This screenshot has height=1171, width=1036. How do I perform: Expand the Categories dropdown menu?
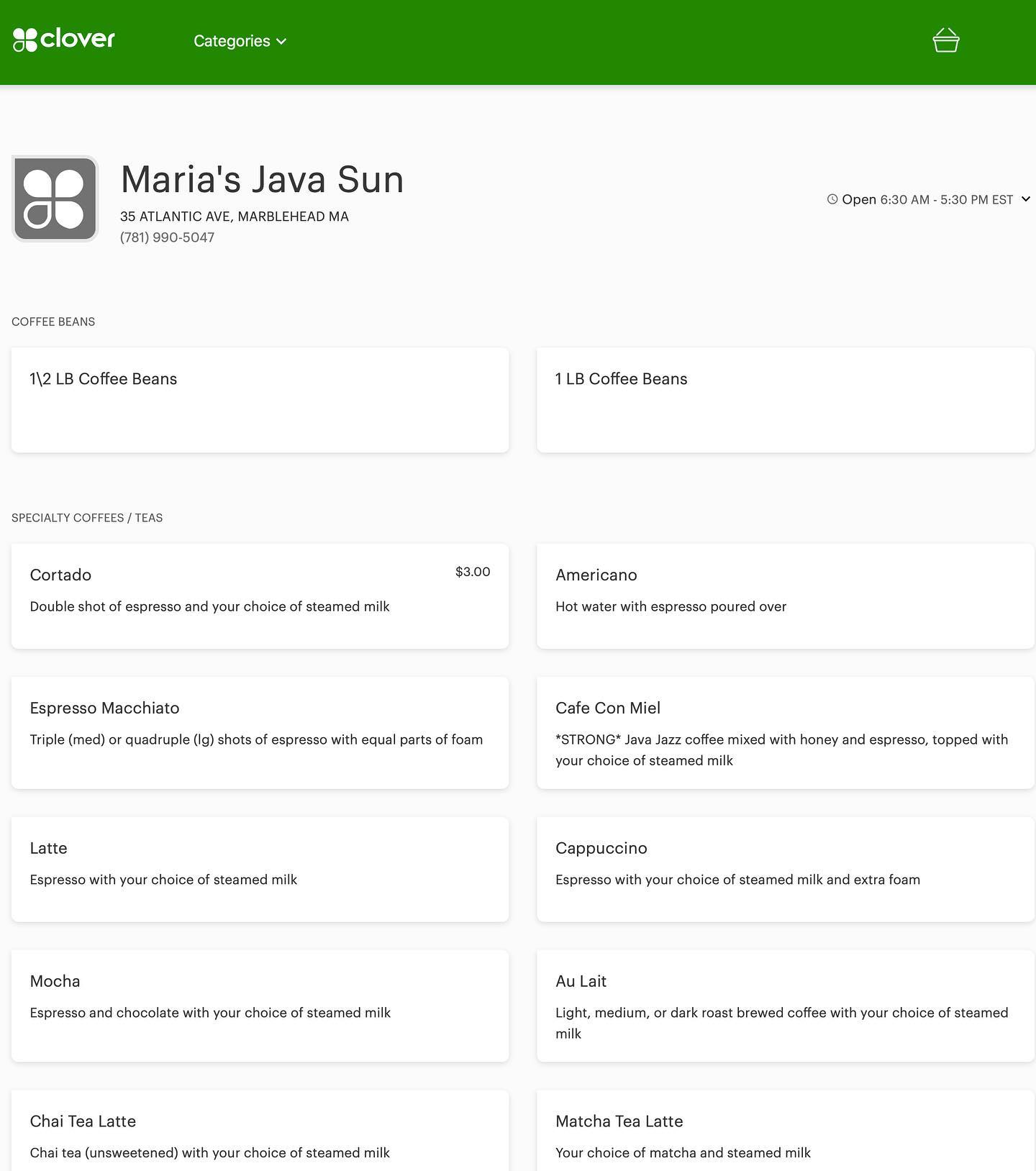[240, 41]
